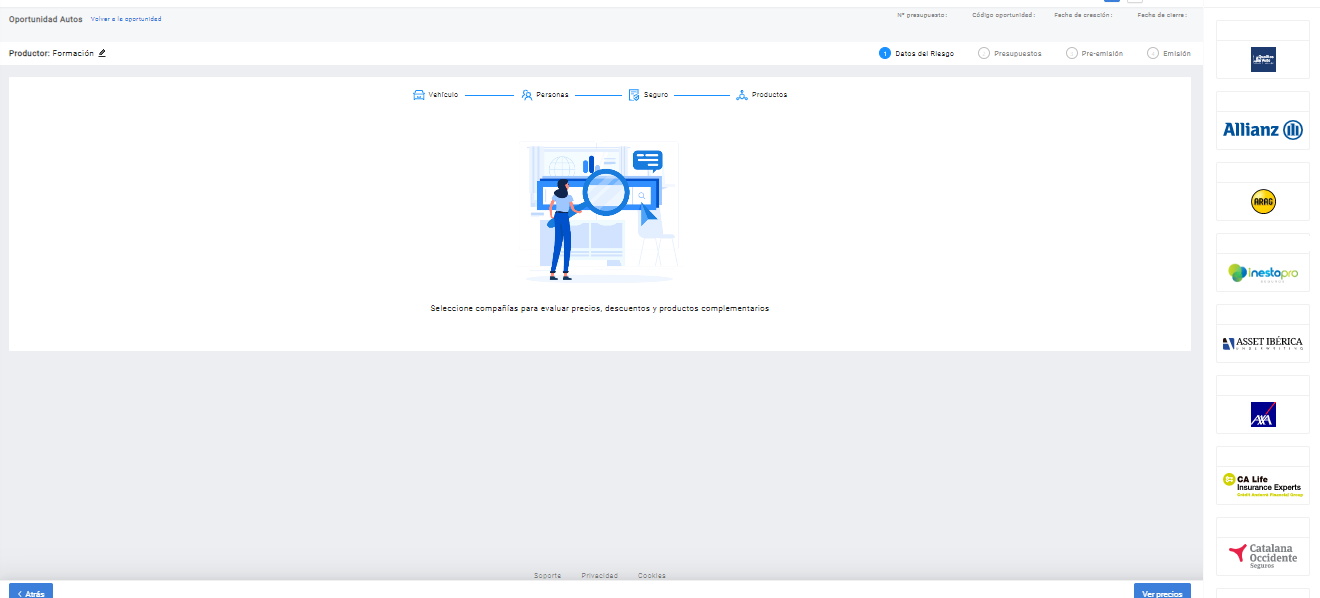This screenshot has width=1320, height=598.
Task: Go to Emisión stage
Action: (1177, 53)
